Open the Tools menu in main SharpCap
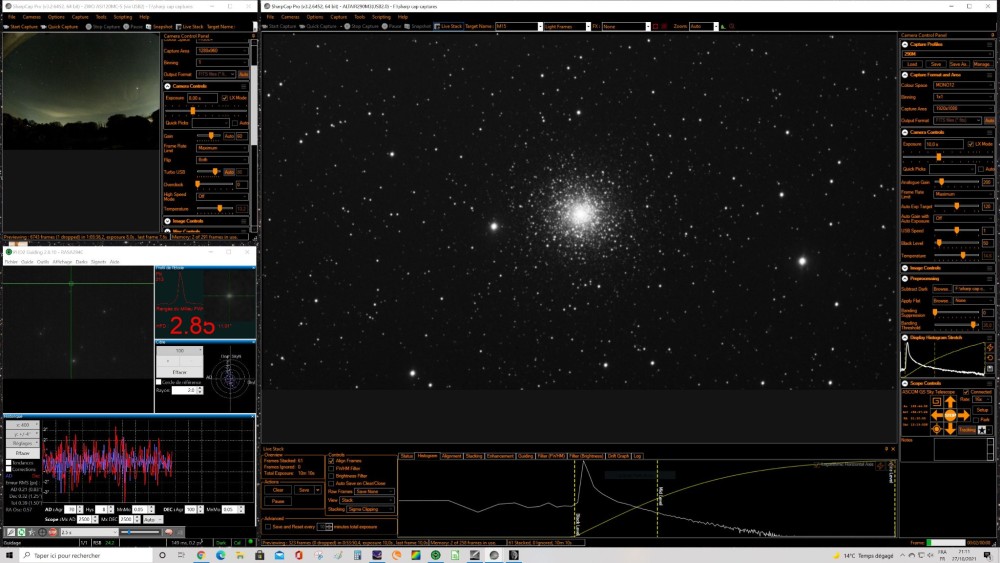This screenshot has width=1000, height=563. (x=360, y=17)
